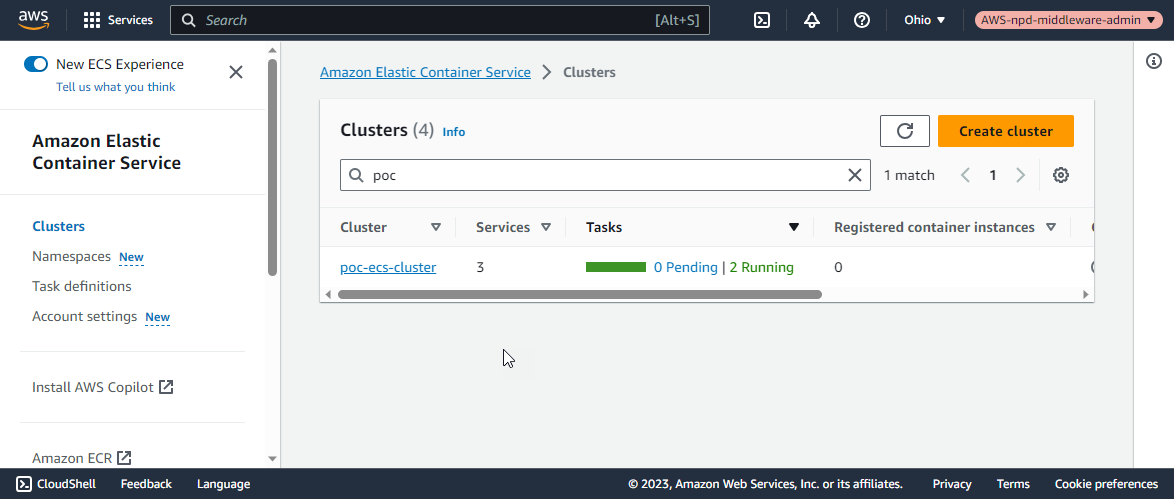Click table horizontal scroll left arrow

click(328, 294)
